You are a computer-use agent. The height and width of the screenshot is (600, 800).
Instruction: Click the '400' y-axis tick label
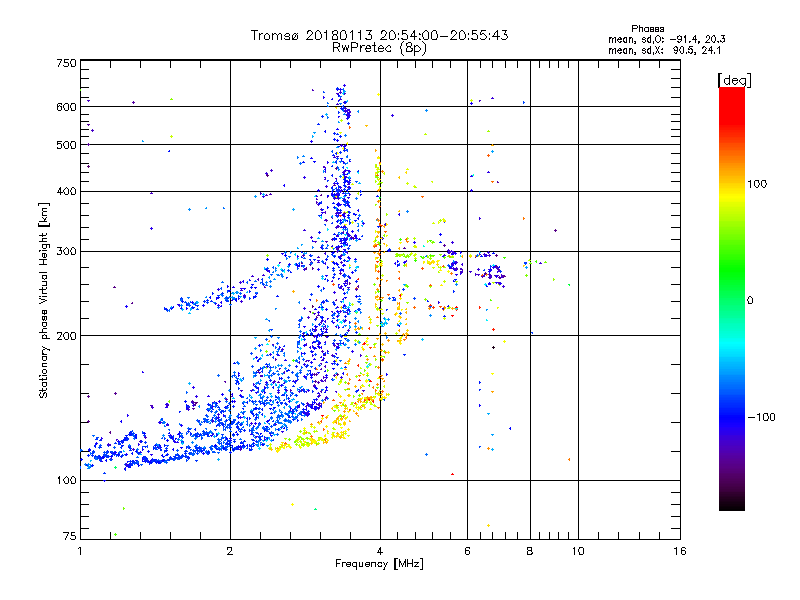pyautogui.click(x=66, y=192)
